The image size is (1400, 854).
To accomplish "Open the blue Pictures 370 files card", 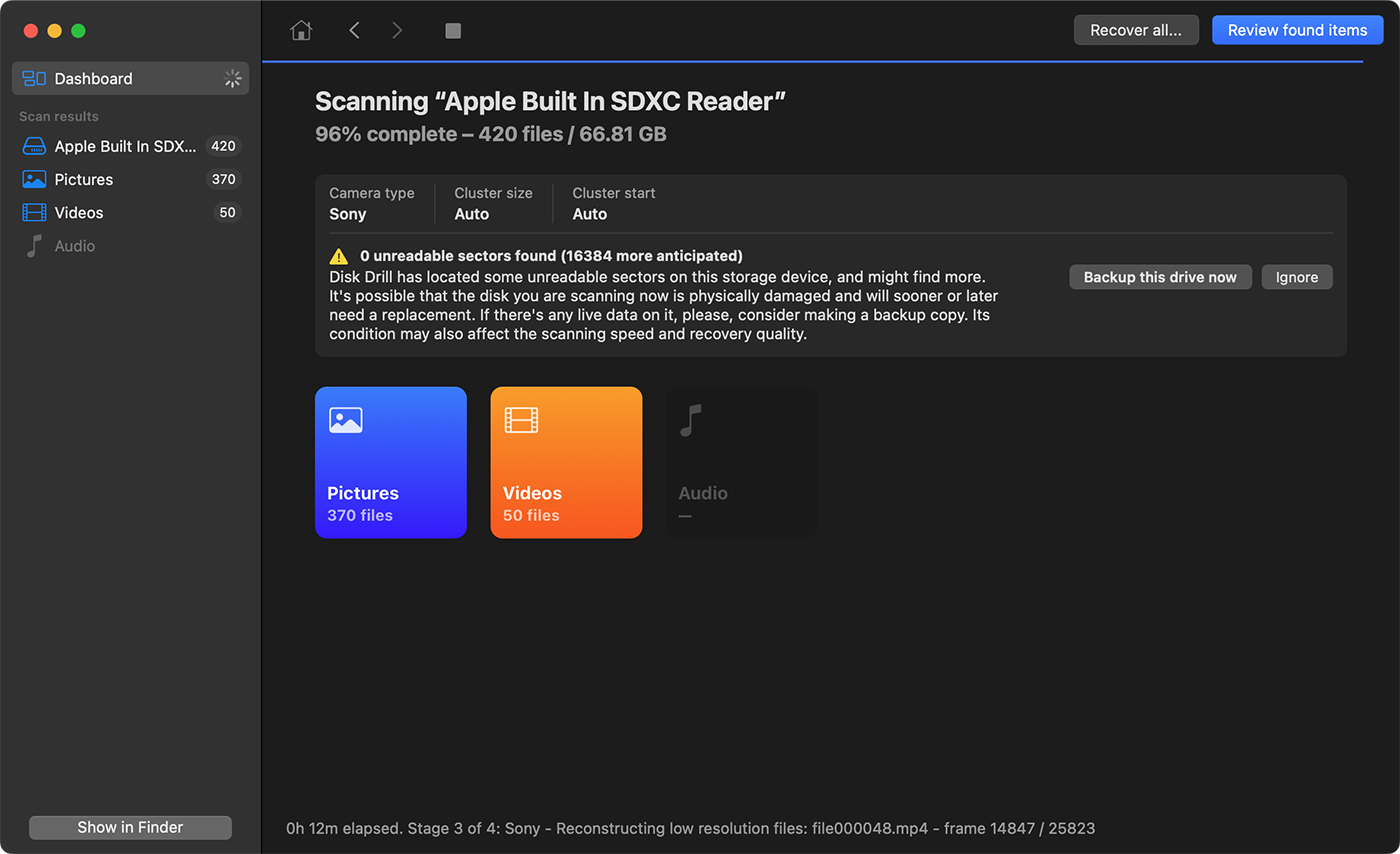I will [x=391, y=462].
